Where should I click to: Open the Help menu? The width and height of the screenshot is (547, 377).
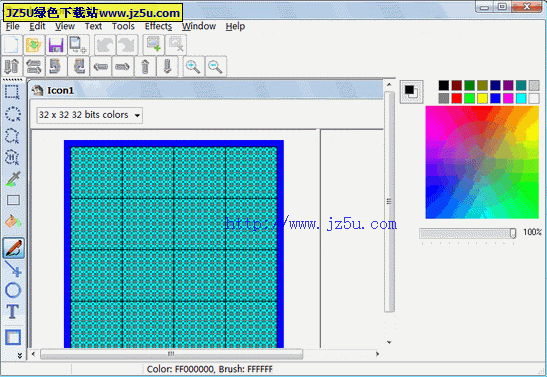(235, 26)
